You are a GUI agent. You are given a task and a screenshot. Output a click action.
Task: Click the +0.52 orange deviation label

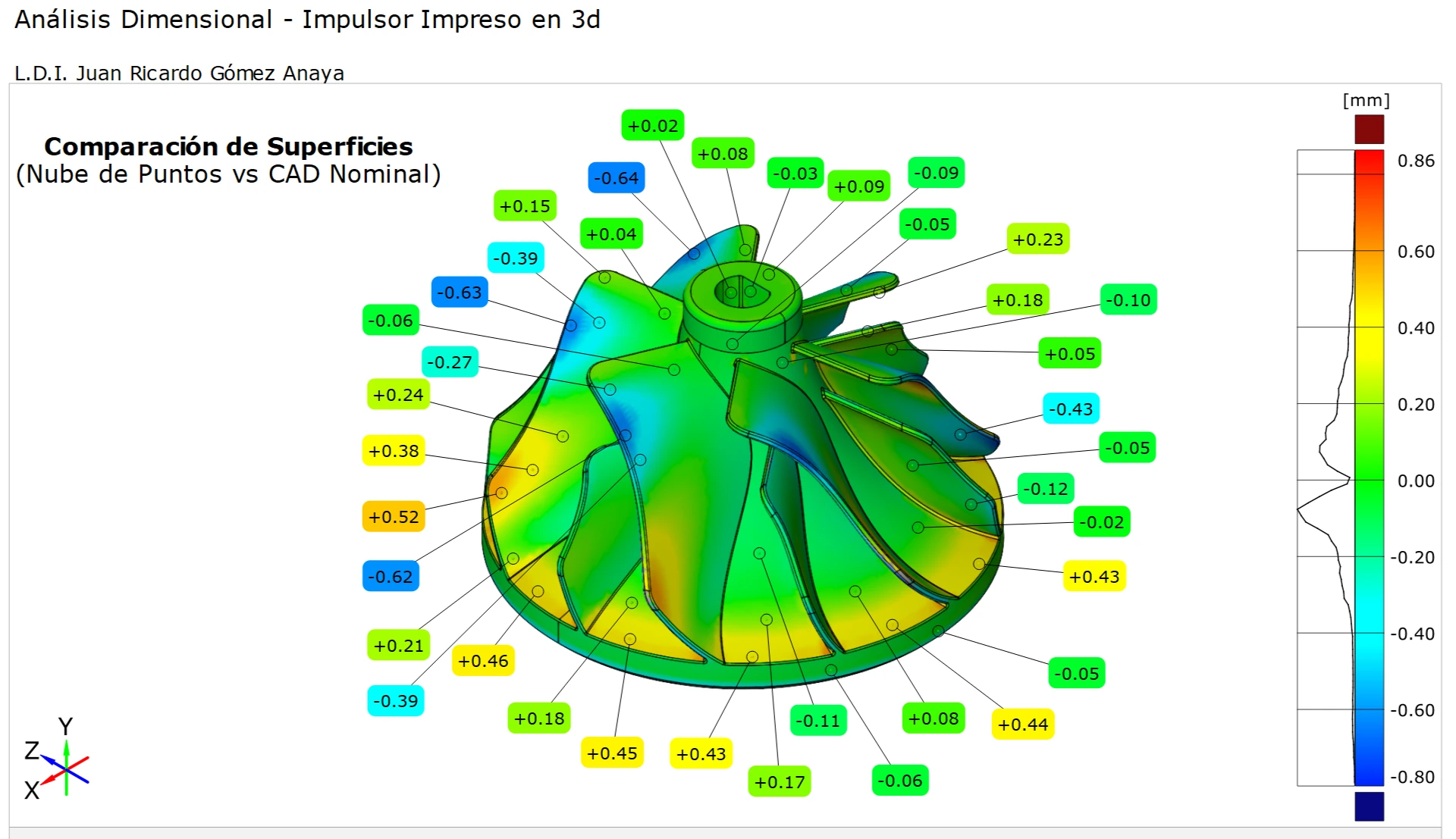point(393,517)
